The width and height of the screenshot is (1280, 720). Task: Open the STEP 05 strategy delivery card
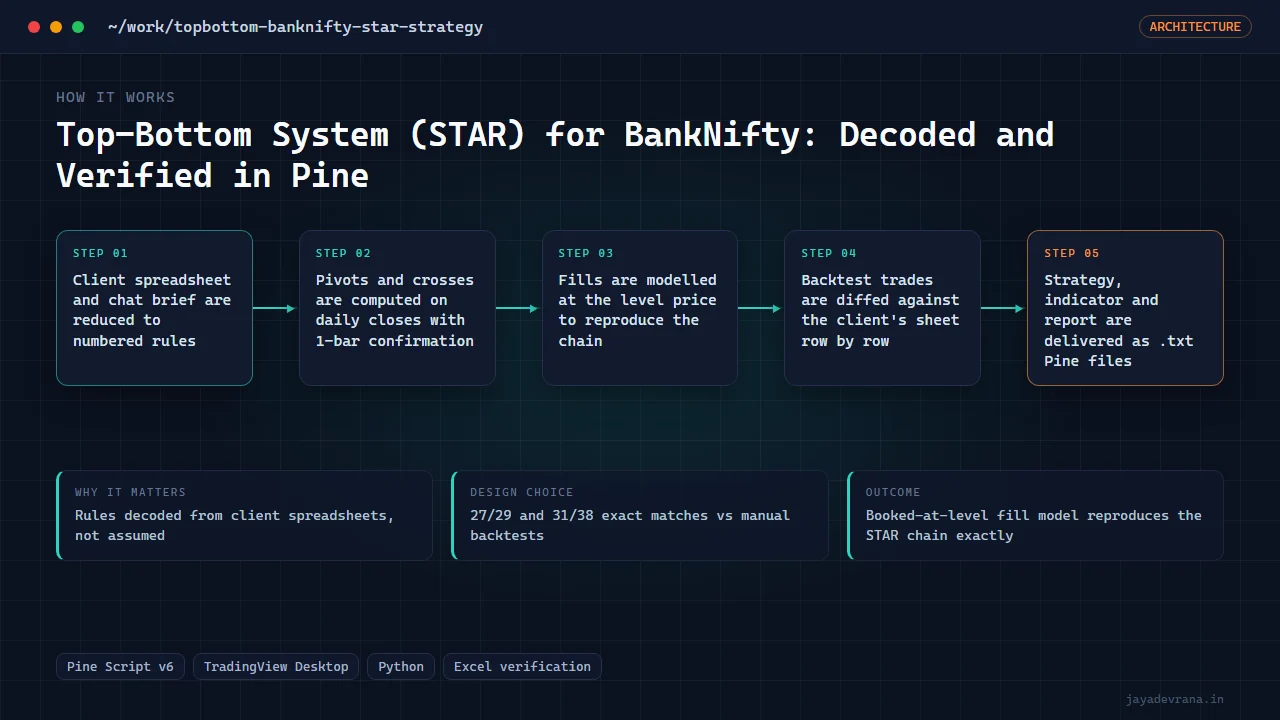(1125, 308)
